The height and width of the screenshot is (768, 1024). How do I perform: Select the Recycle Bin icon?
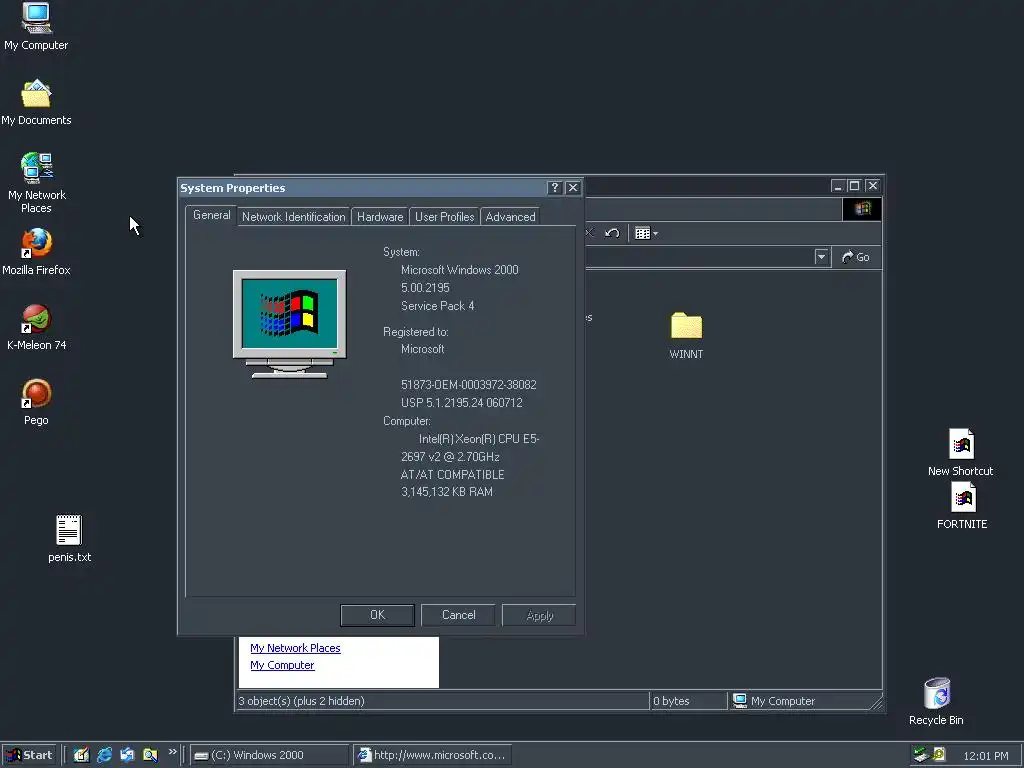point(936,701)
